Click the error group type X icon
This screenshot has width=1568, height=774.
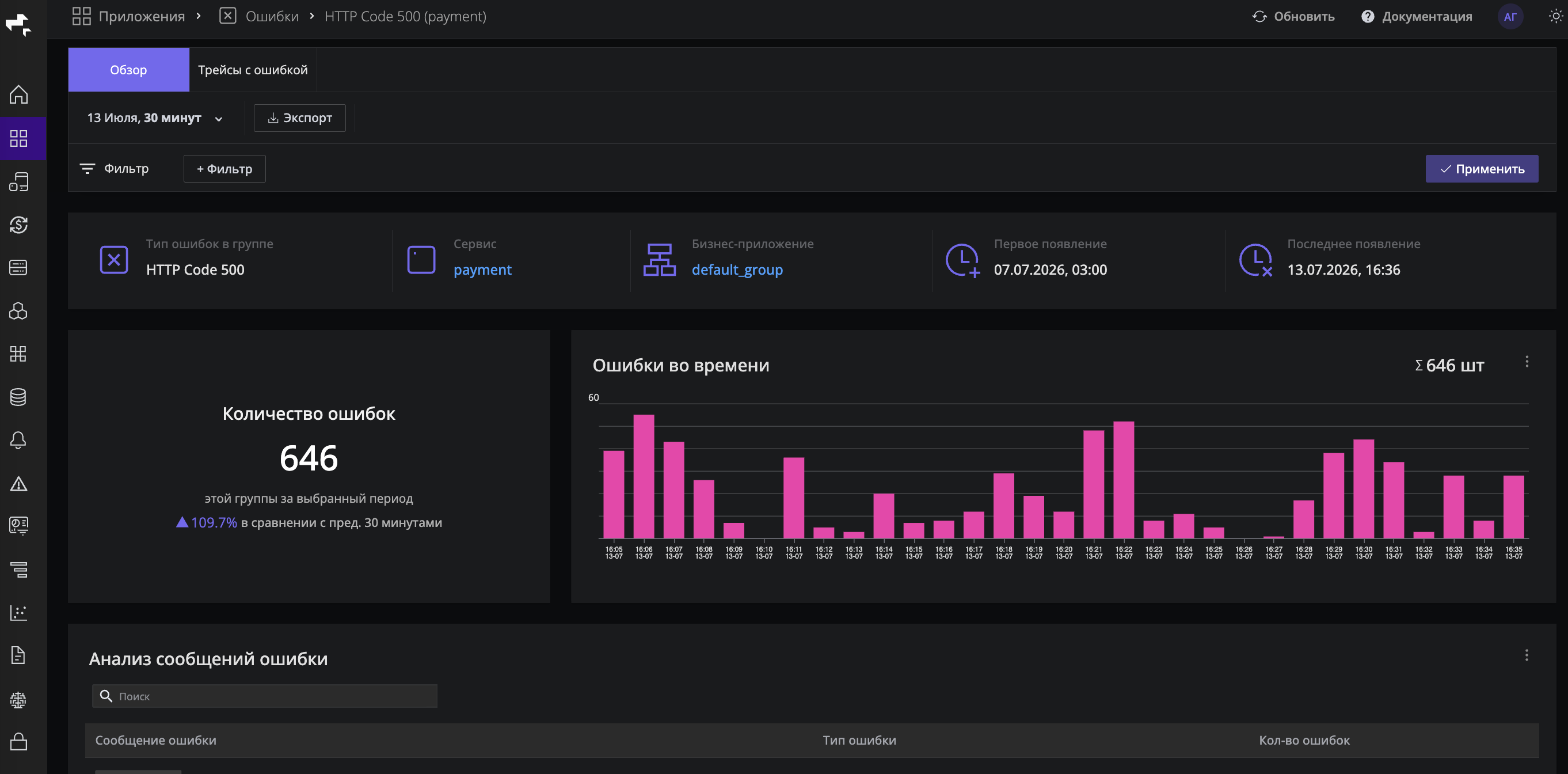[114, 260]
